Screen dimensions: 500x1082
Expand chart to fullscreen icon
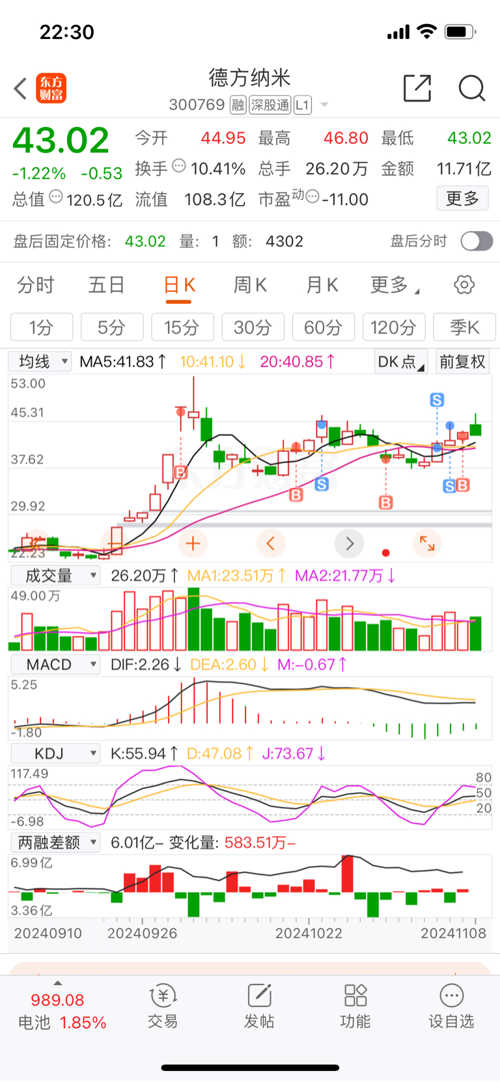tap(427, 544)
